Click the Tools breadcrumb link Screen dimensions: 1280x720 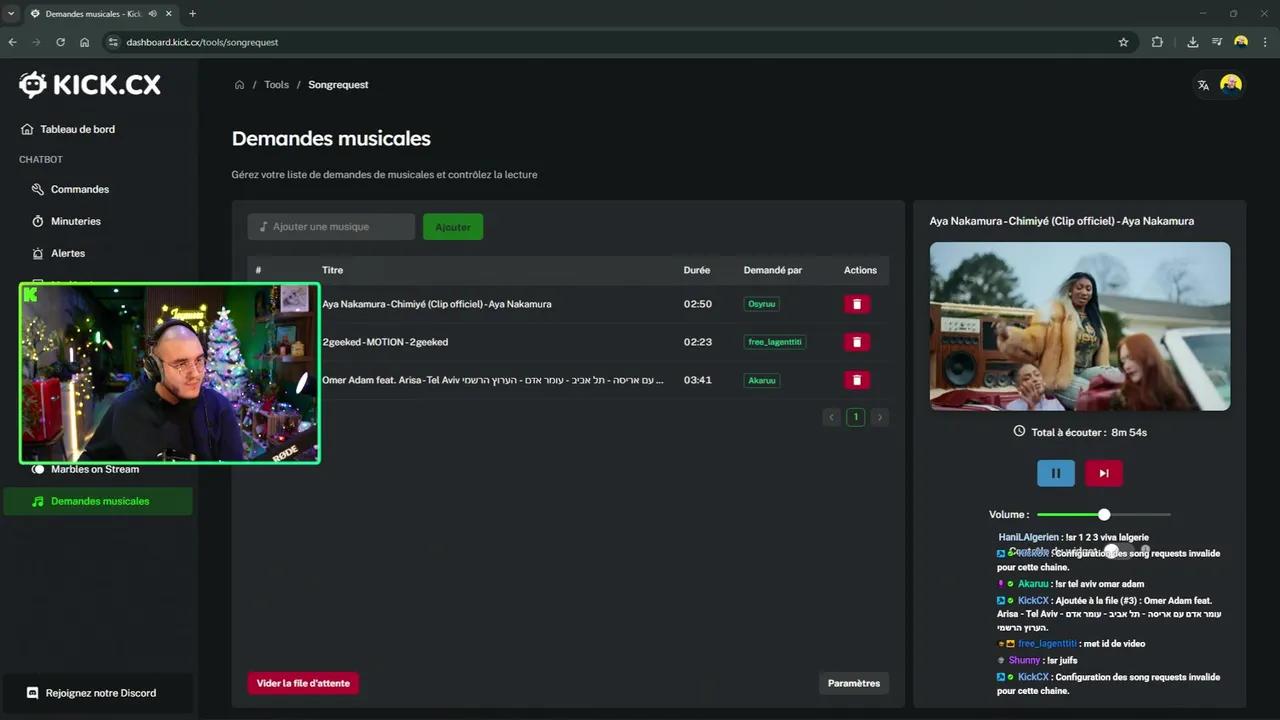pos(276,85)
